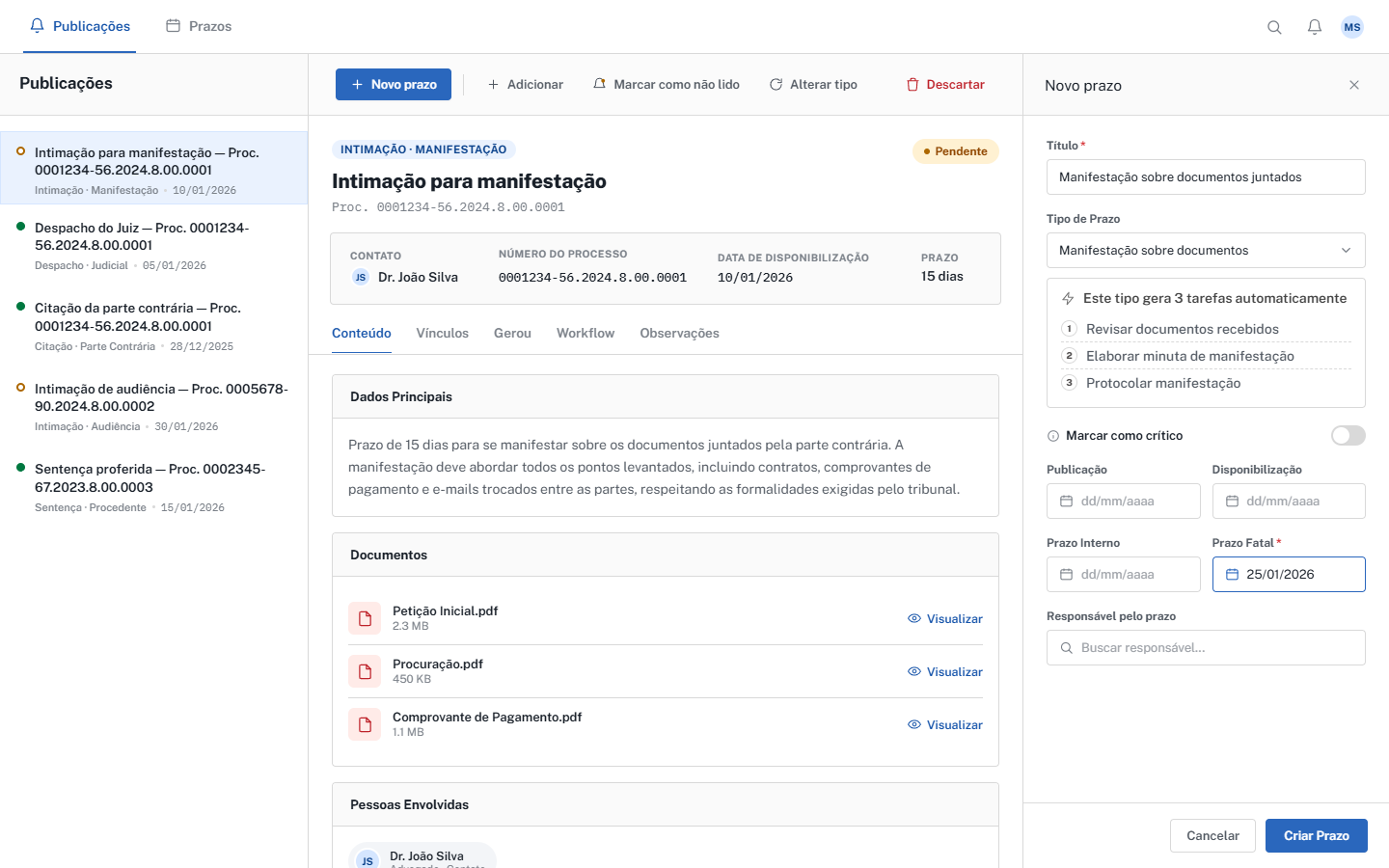Click the calendar icon in Prazo Fatal field
The image size is (1389, 868).
point(1232,575)
